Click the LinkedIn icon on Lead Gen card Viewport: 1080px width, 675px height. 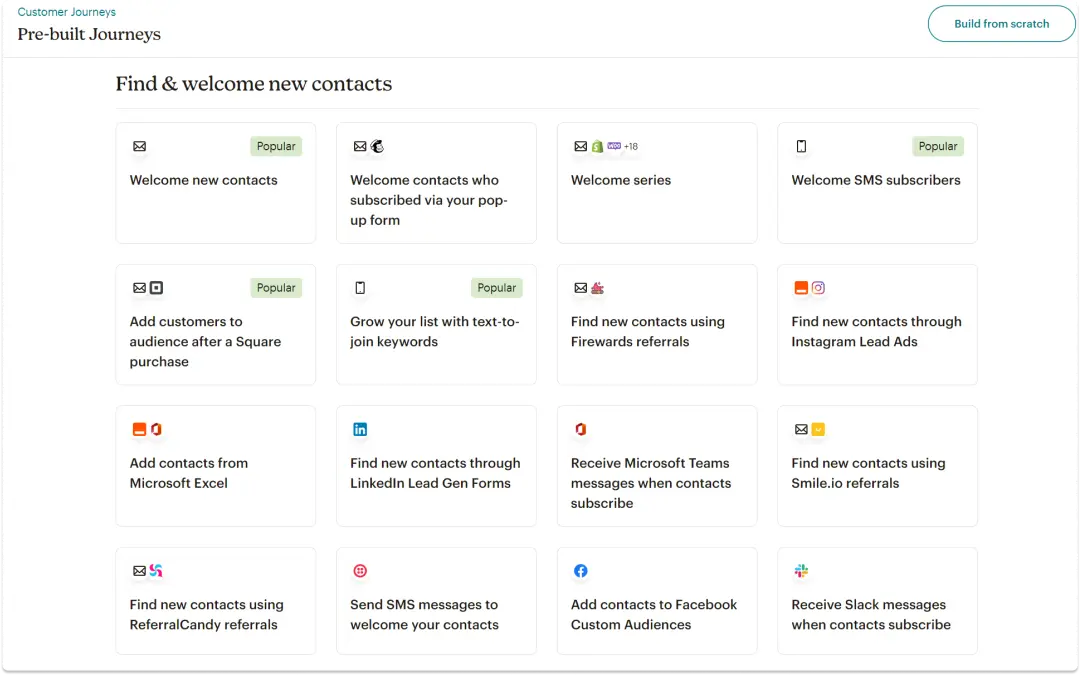pyautogui.click(x=360, y=430)
